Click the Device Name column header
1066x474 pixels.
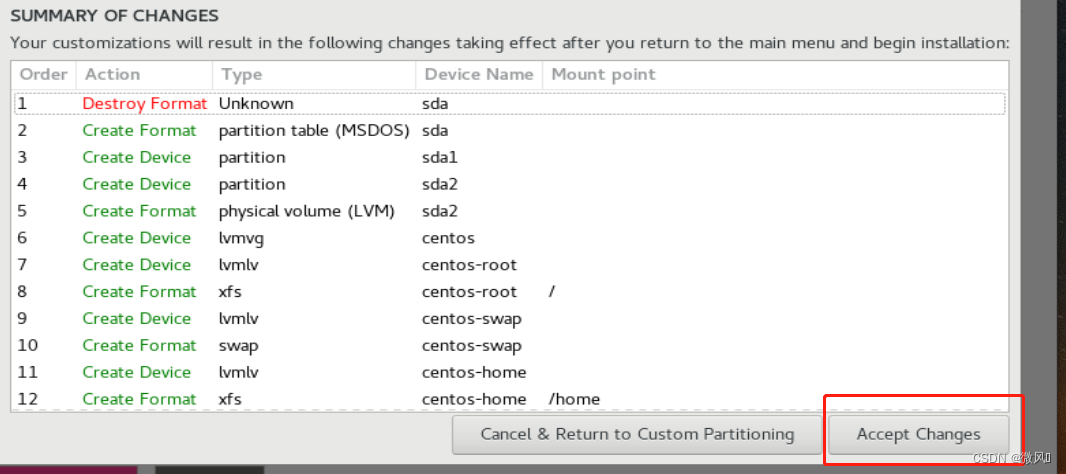(x=479, y=74)
